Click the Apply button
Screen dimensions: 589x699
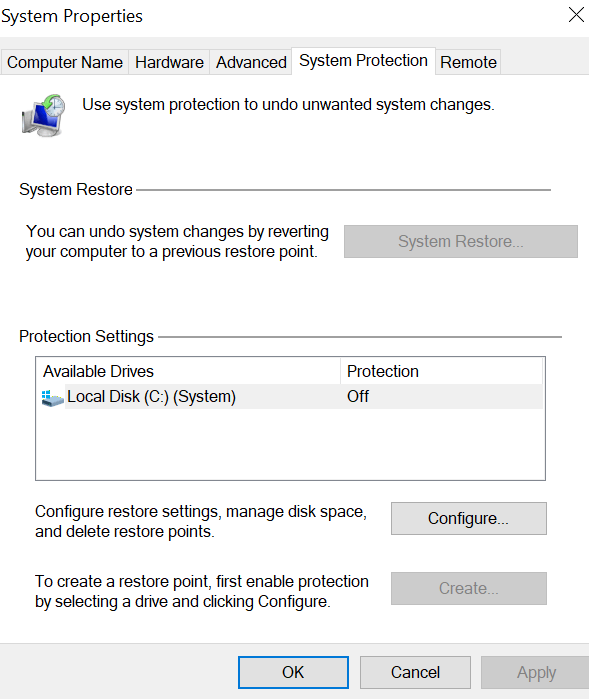tap(536, 672)
